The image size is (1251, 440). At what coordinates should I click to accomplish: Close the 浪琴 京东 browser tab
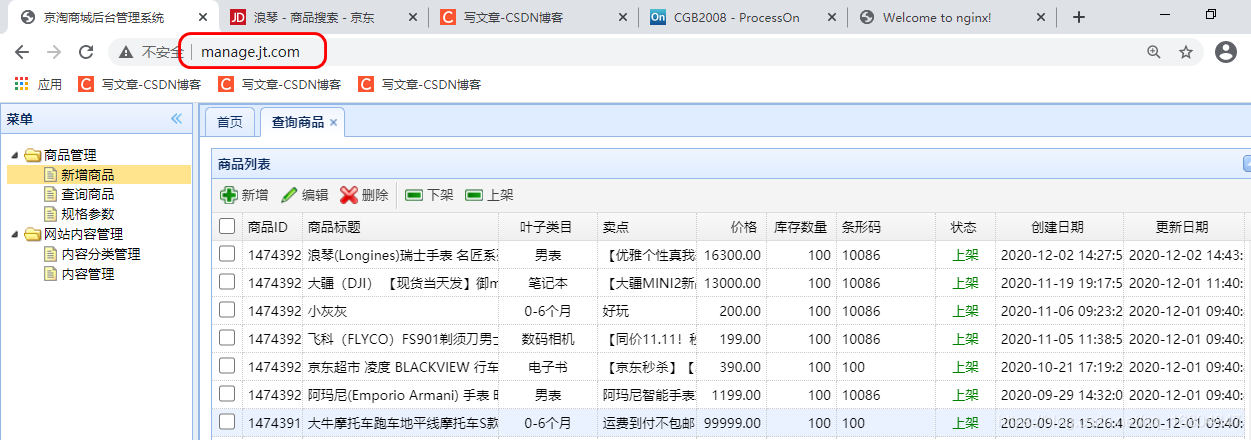414,17
